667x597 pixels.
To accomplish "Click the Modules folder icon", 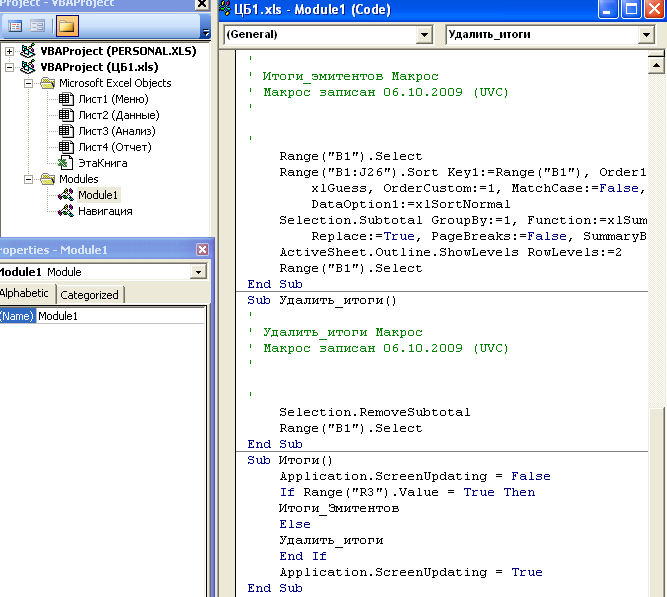I will [48, 179].
